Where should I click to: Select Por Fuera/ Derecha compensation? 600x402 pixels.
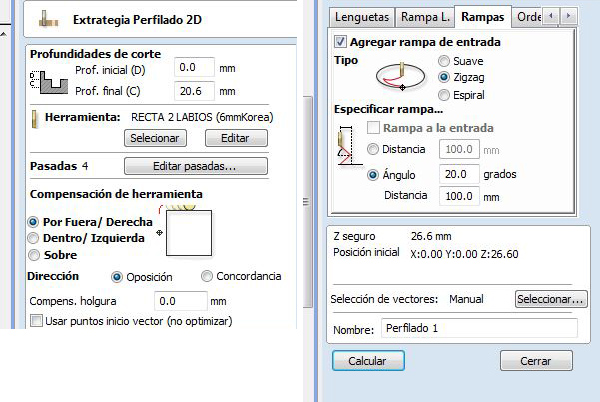click(x=33, y=222)
